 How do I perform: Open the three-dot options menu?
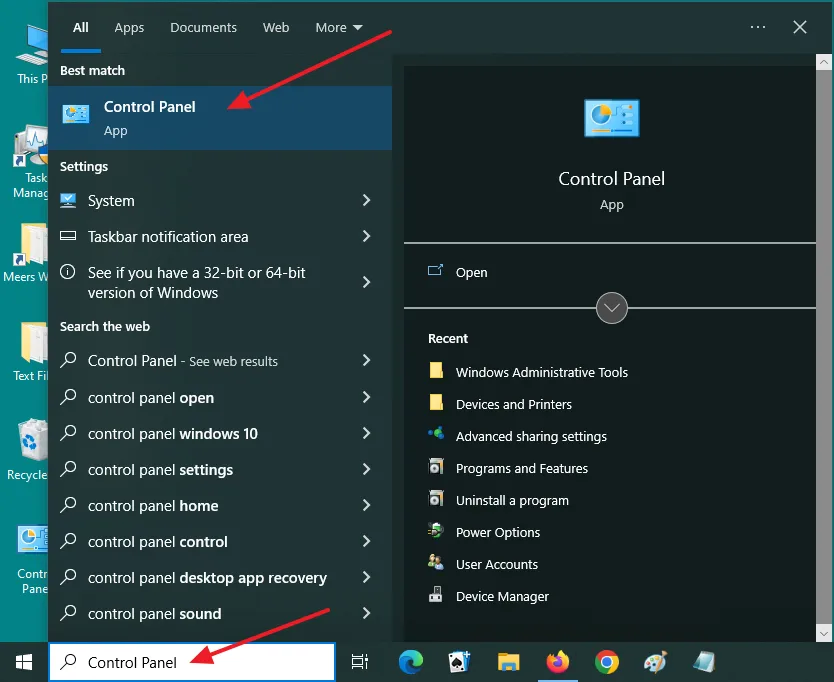[x=757, y=27]
